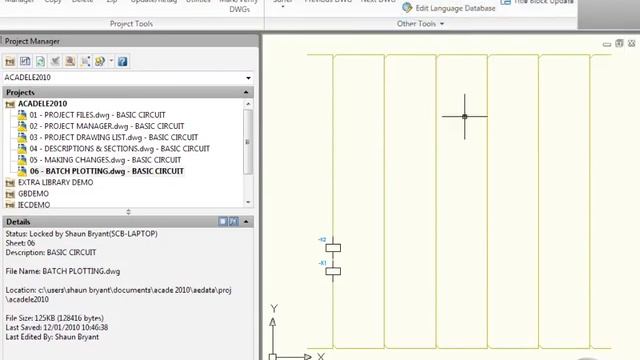Screen dimensions: 640x360
Task: Select the GBDEMO project
Action: (33, 193)
